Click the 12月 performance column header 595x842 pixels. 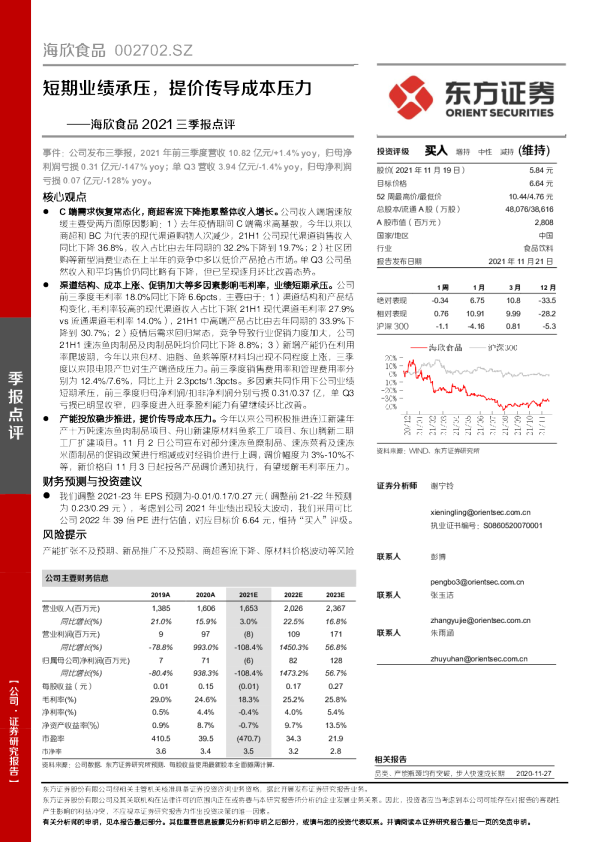tap(548, 287)
